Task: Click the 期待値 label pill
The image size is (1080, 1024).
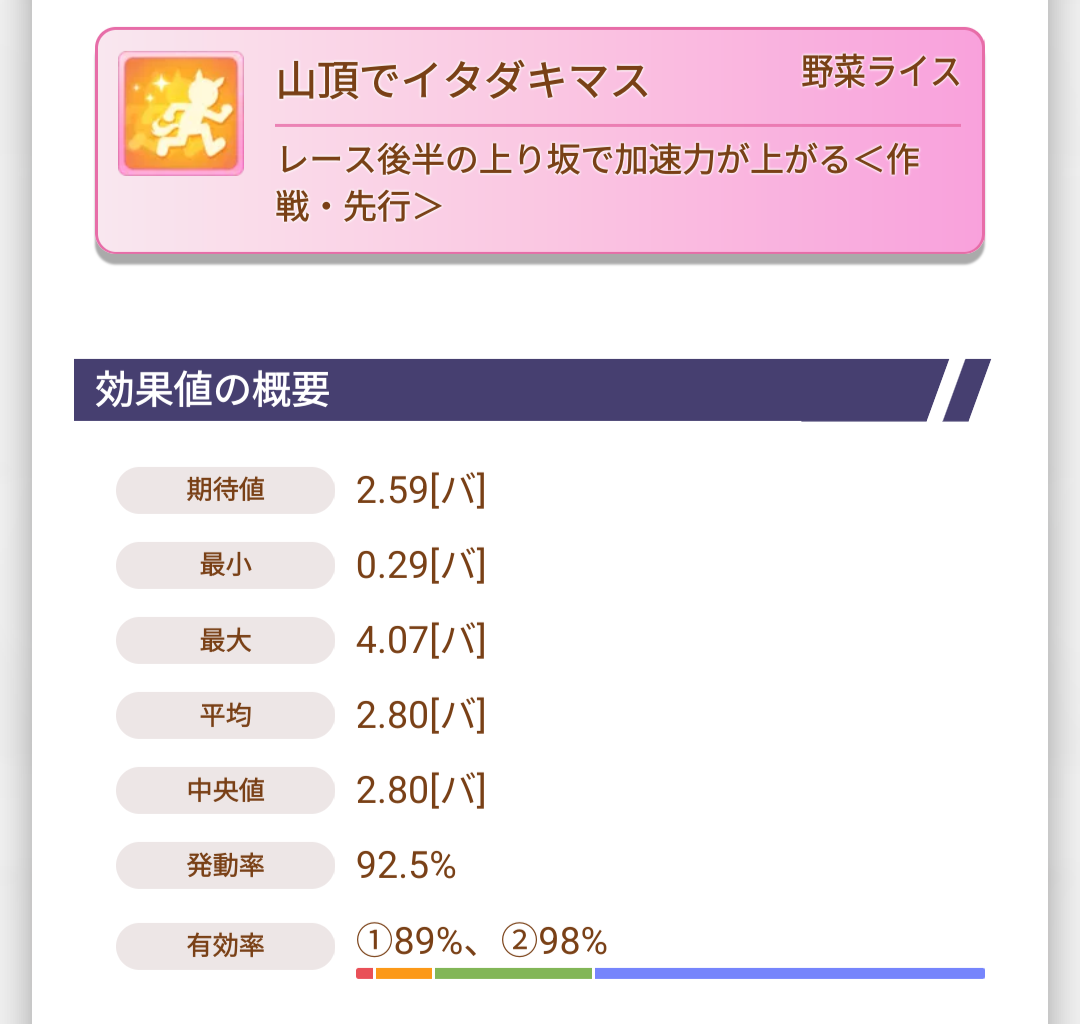Action: 225,490
